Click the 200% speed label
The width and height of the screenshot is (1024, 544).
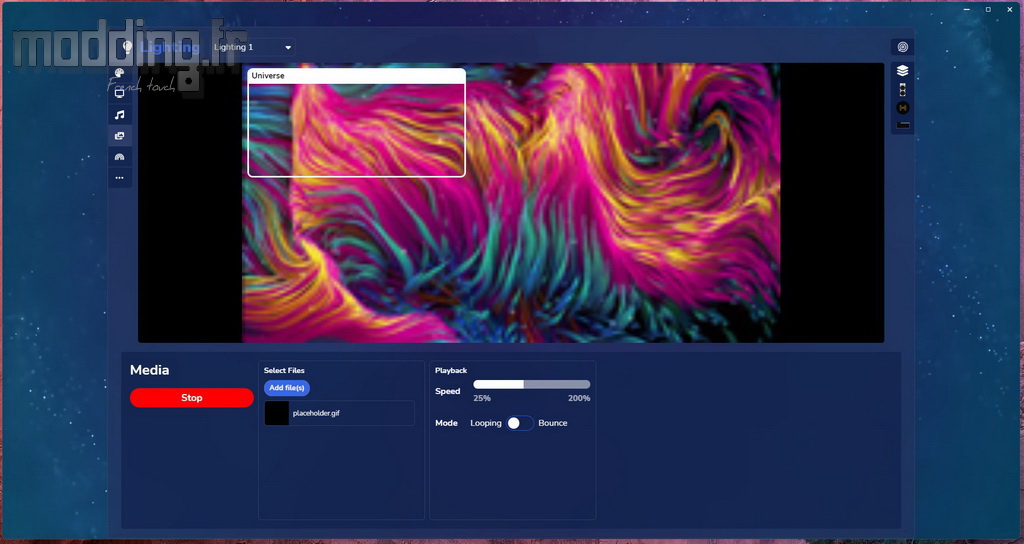pyautogui.click(x=579, y=398)
